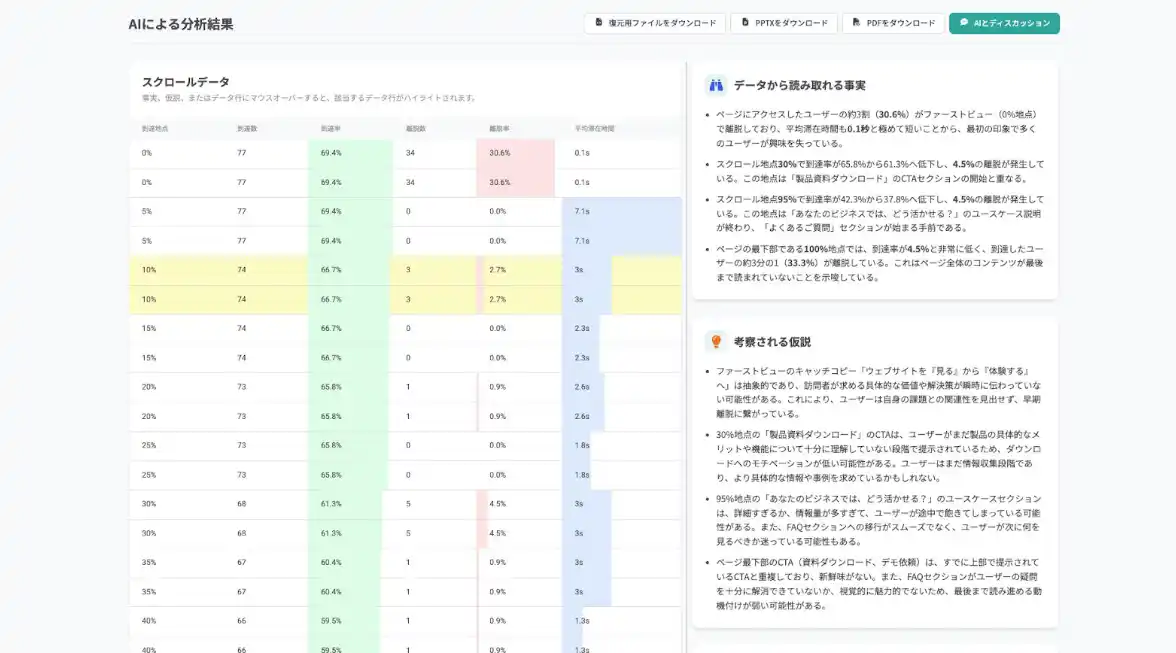Click the 4.5% cell in first 30% row
The image size is (1176, 653).
[498, 504]
